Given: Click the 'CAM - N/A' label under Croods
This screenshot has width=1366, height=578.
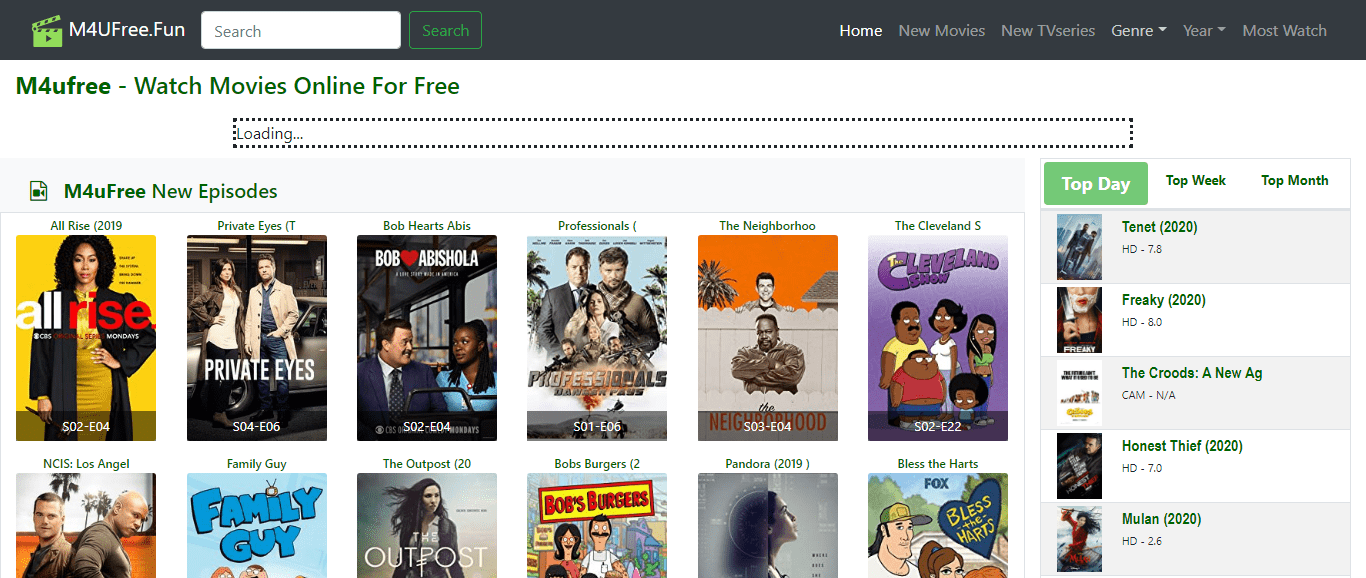Looking at the screenshot, I should click(x=1148, y=395).
